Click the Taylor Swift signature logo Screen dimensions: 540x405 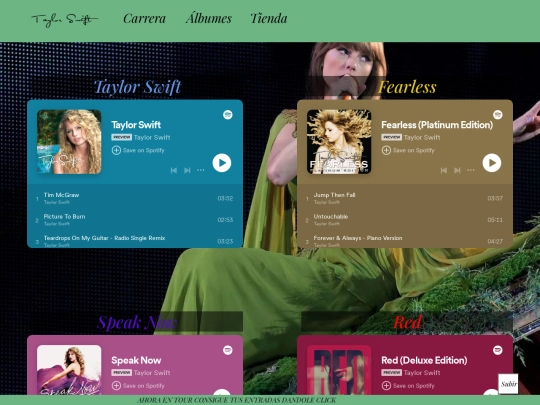pyautogui.click(x=65, y=20)
